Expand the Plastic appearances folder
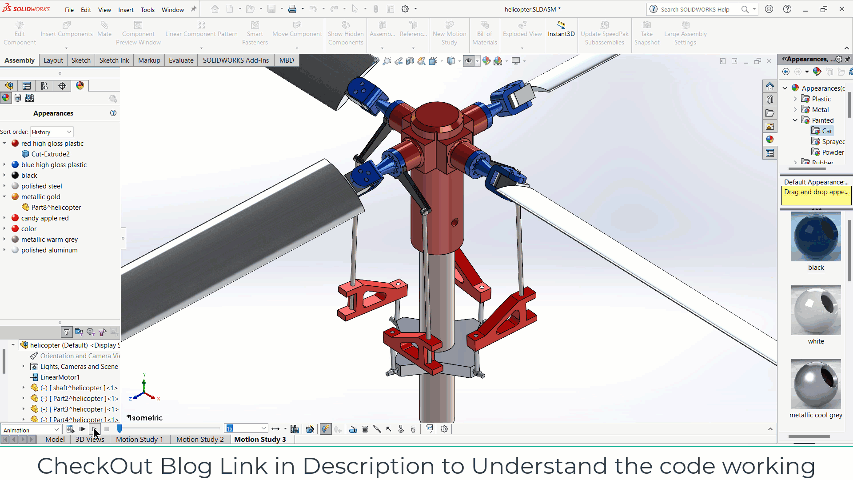Screen dimensions: 853x480 (x=795, y=99)
